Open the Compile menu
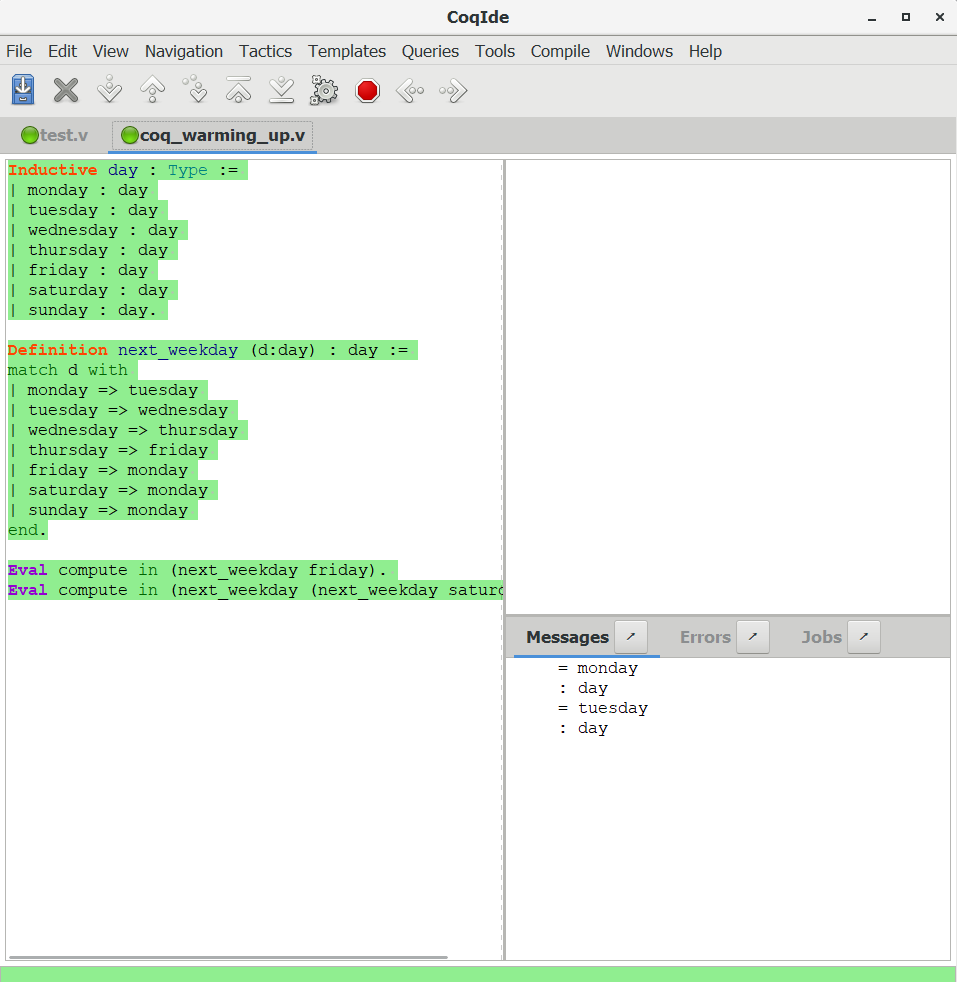Viewport: 957px width, 982px height. [561, 51]
